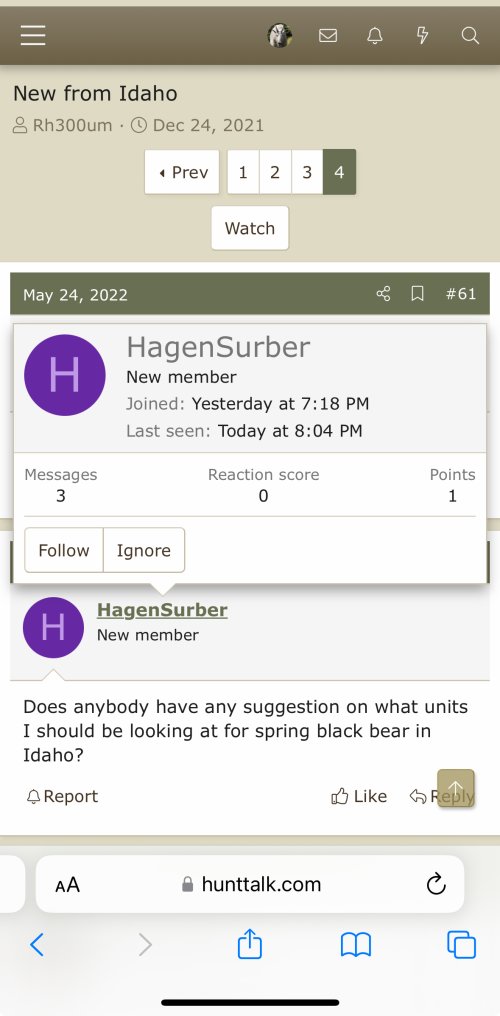Show Safari open tabs overview
The width and height of the screenshot is (500, 1016).
coord(461,945)
